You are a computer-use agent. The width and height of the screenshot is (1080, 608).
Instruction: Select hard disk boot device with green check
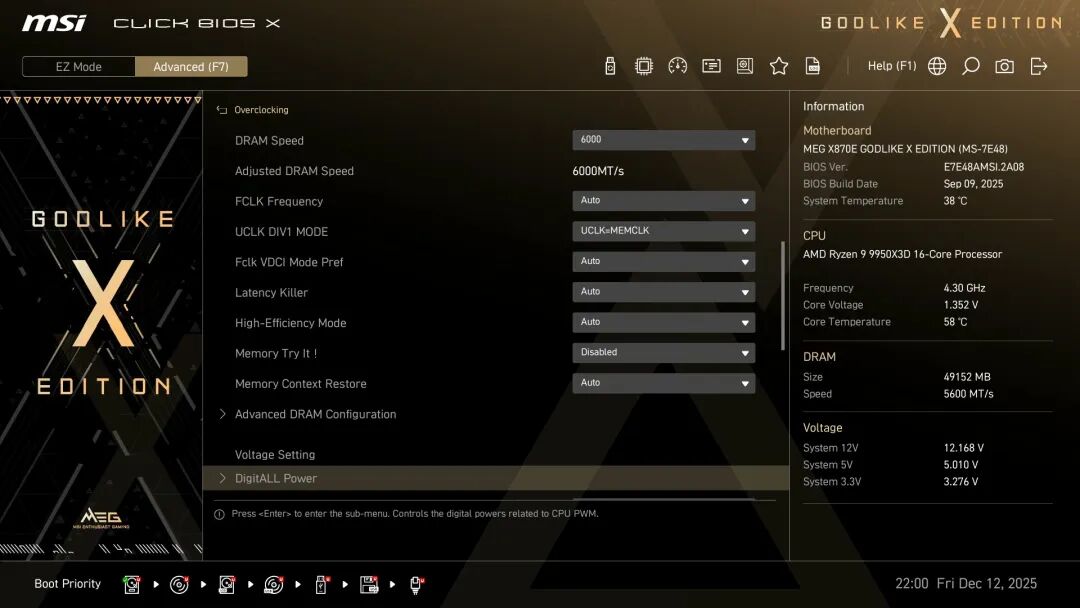[x=132, y=585]
